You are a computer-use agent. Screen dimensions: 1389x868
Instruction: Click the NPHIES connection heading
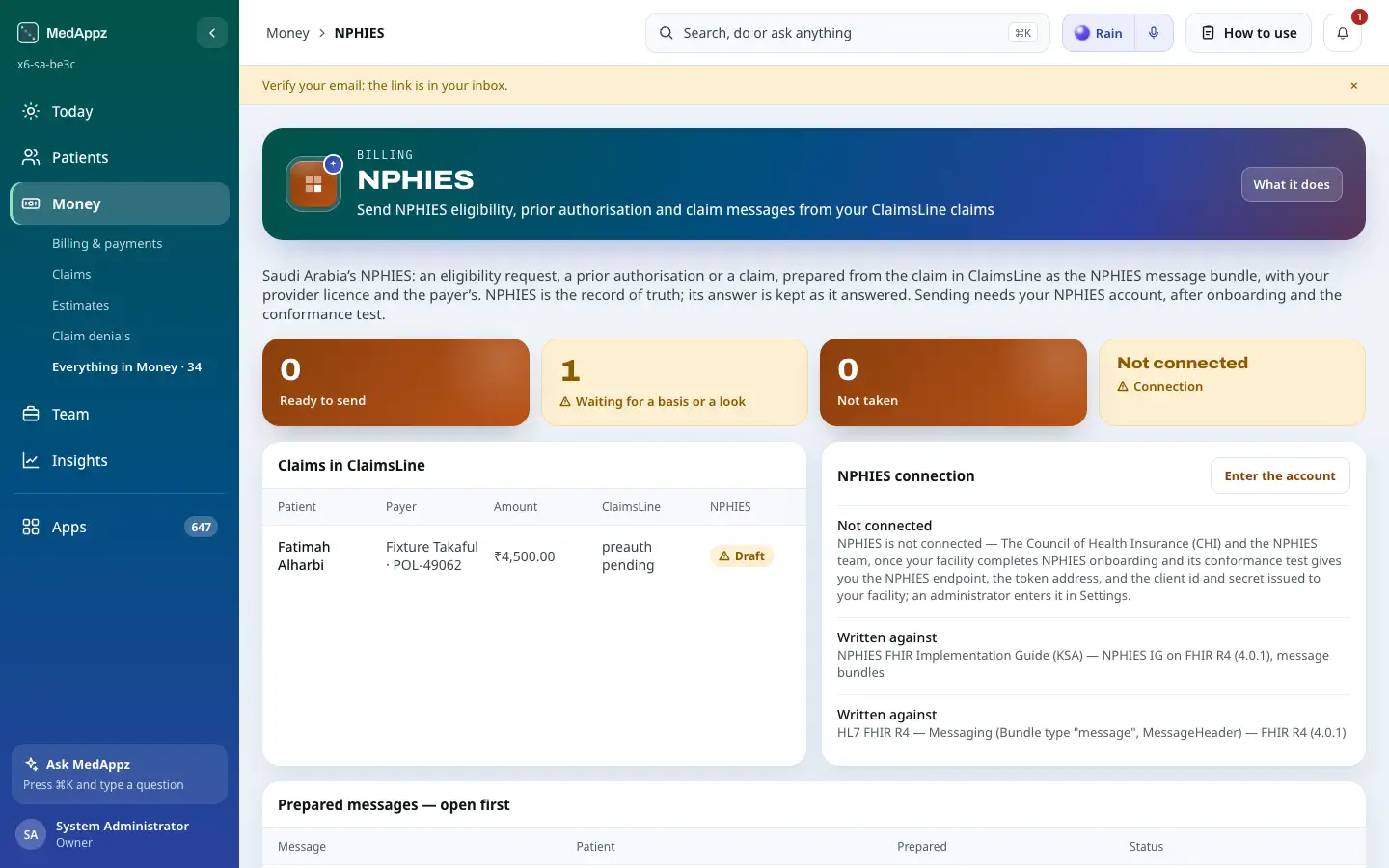[906, 475]
